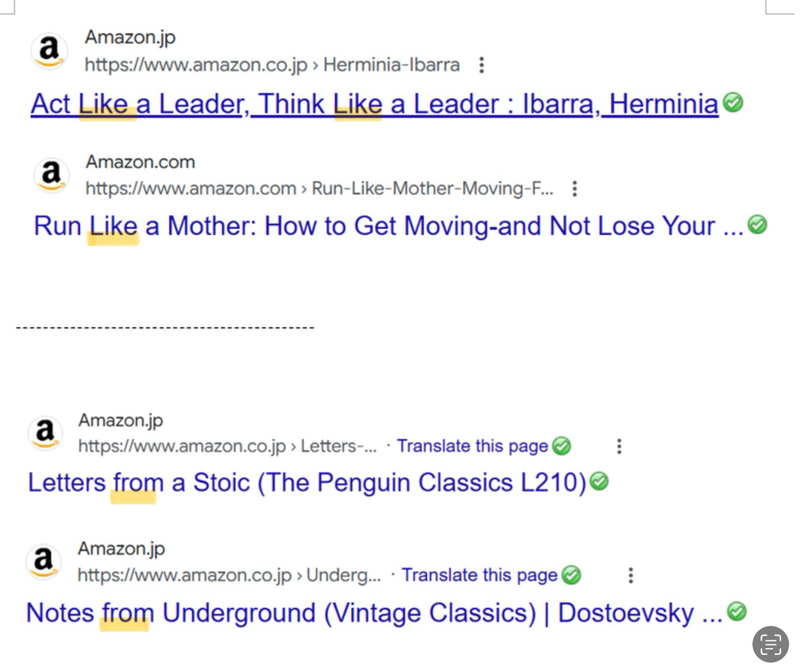
Task: Click Translate this page for Underground result
Action: tap(479, 575)
